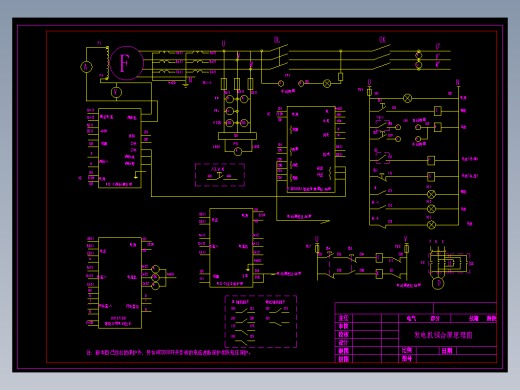Click the motor circle labeled D
This screenshot has height=390, width=520.
(x=438, y=283)
